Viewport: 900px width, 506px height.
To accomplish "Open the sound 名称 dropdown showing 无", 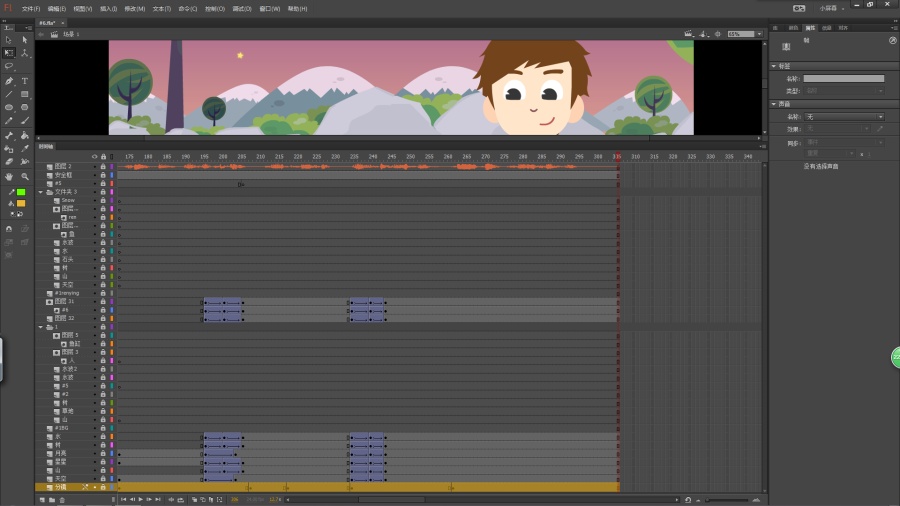I will pyautogui.click(x=844, y=116).
